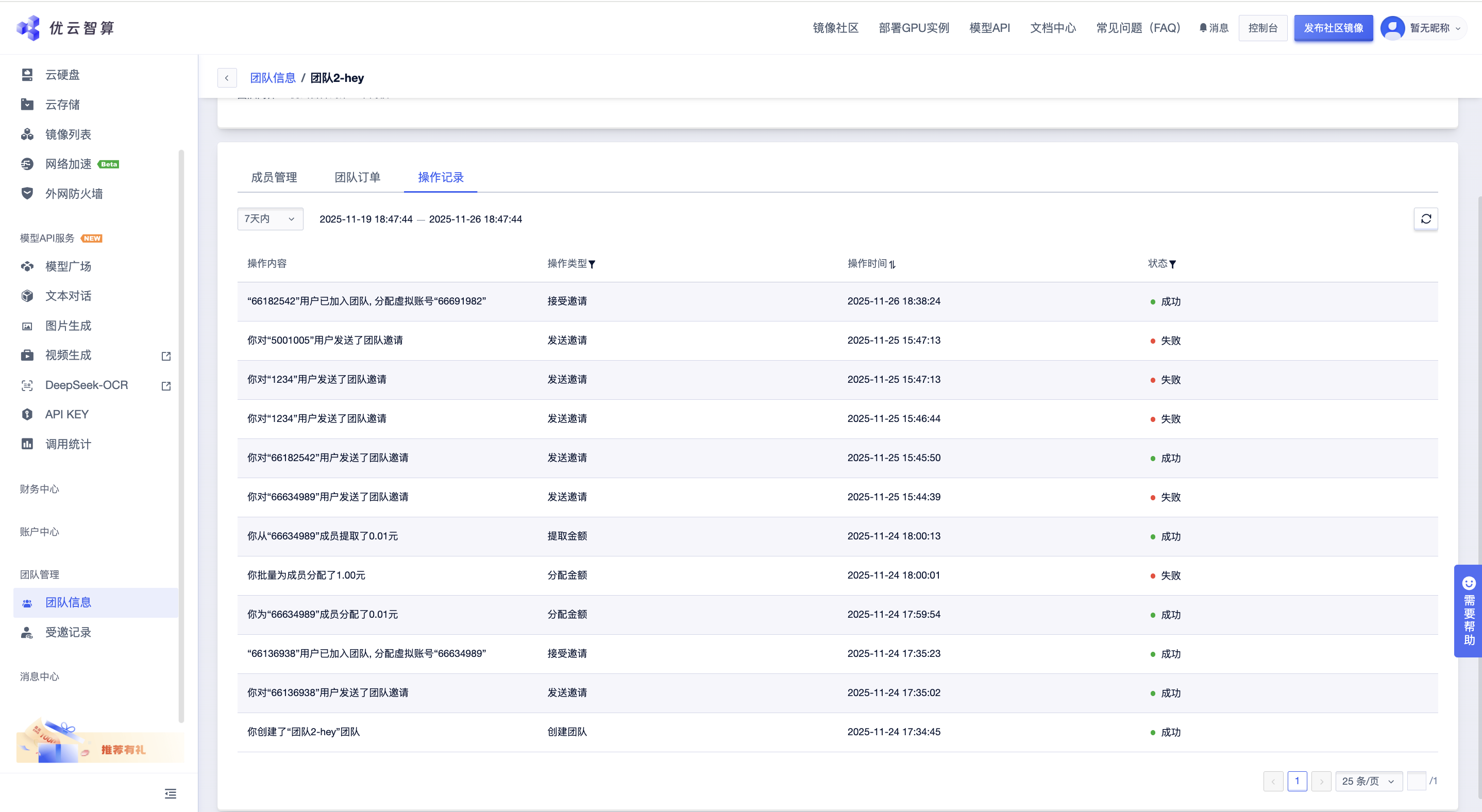Open the 外网防火墙 sidebar item
The image size is (1482, 812).
pyautogui.click(x=74, y=194)
